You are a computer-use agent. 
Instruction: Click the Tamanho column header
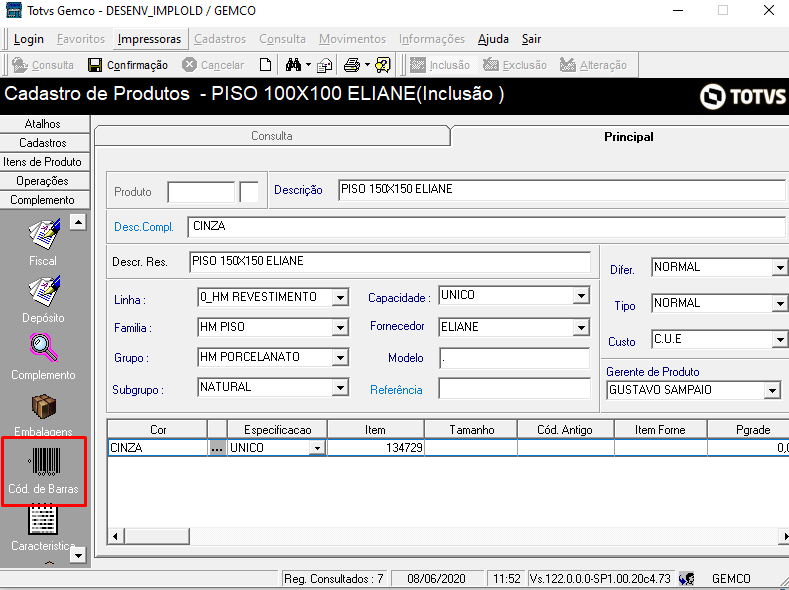[x=471, y=430]
